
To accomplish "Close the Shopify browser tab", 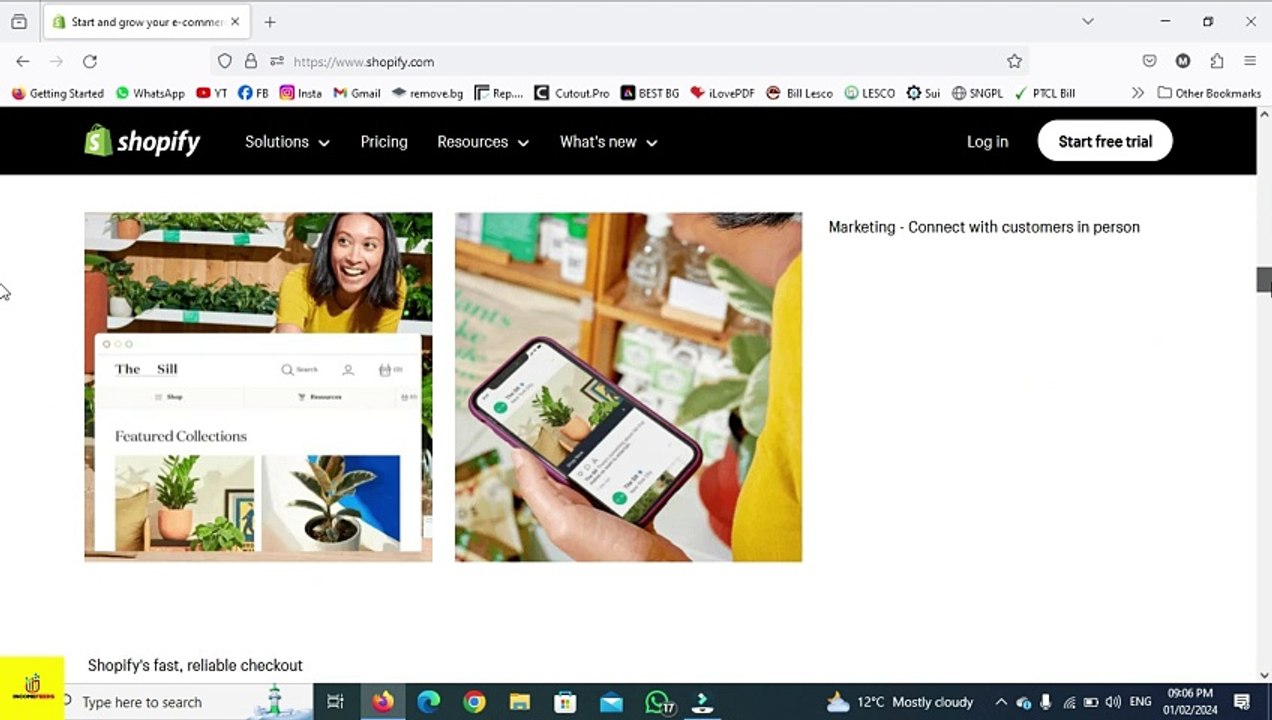I will (235, 21).
